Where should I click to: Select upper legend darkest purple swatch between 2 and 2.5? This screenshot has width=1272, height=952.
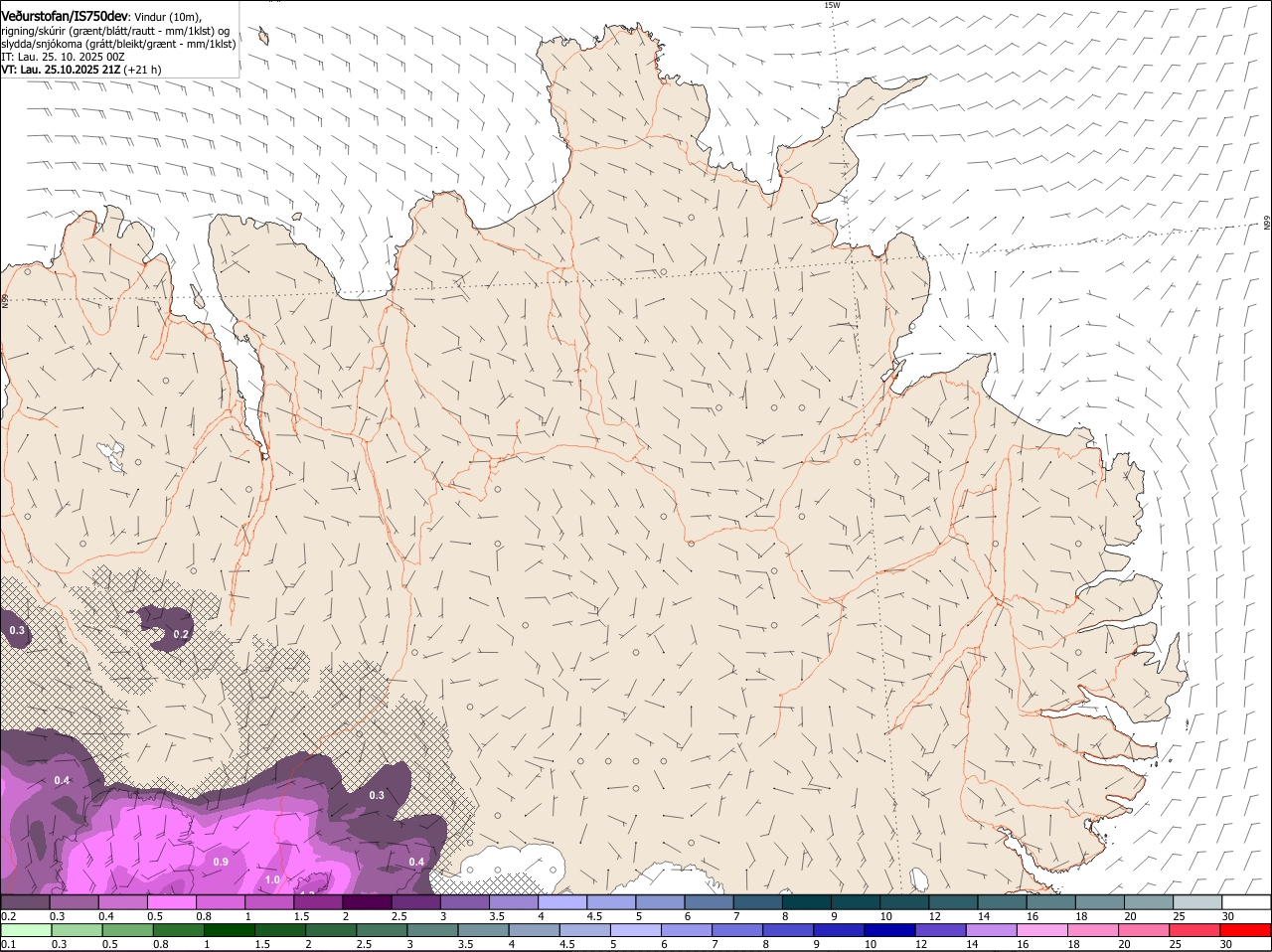(x=368, y=901)
